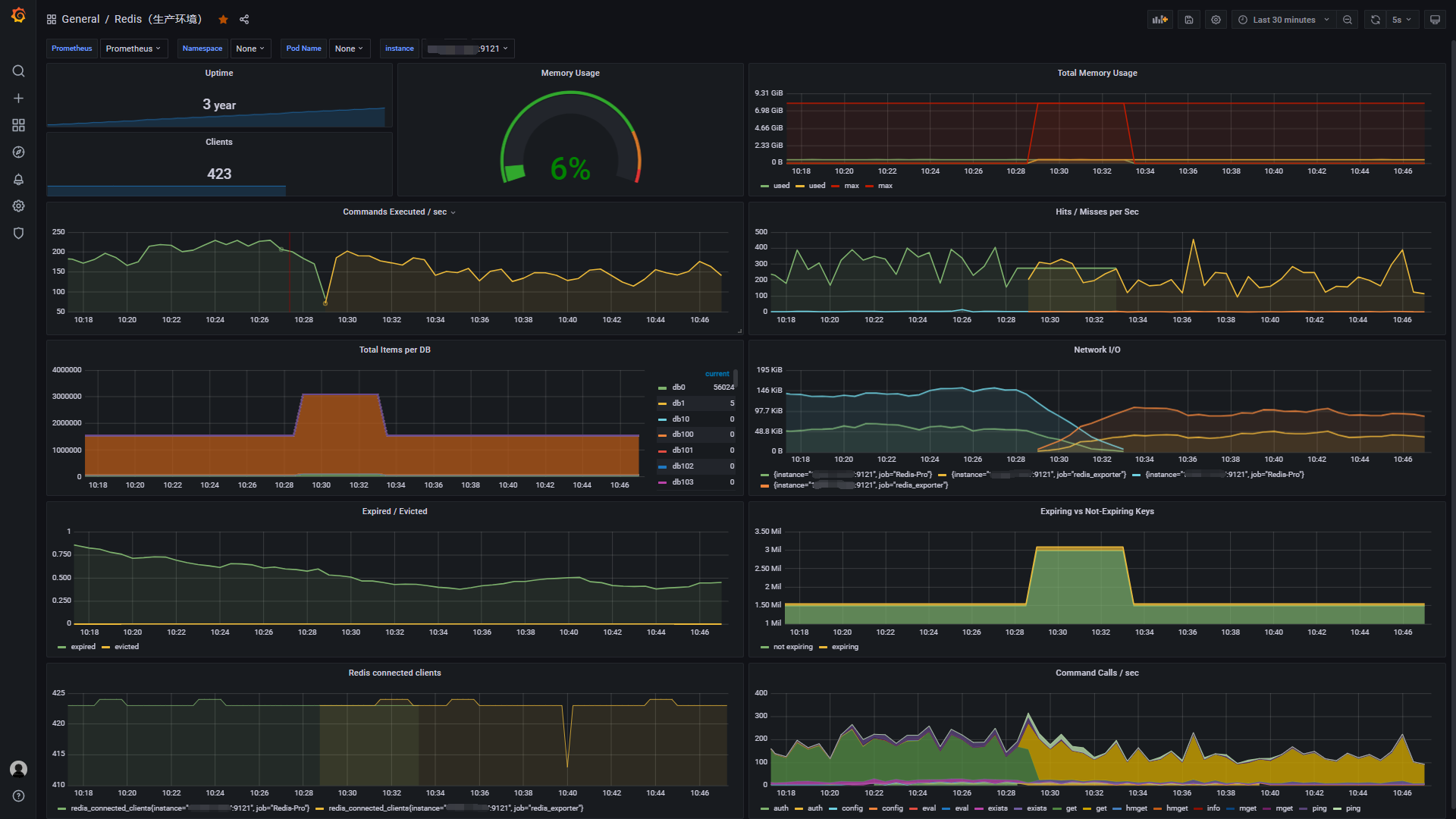Viewport: 1456px width, 819px height.
Task: Zoom out the time range
Action: [1348, 20]
